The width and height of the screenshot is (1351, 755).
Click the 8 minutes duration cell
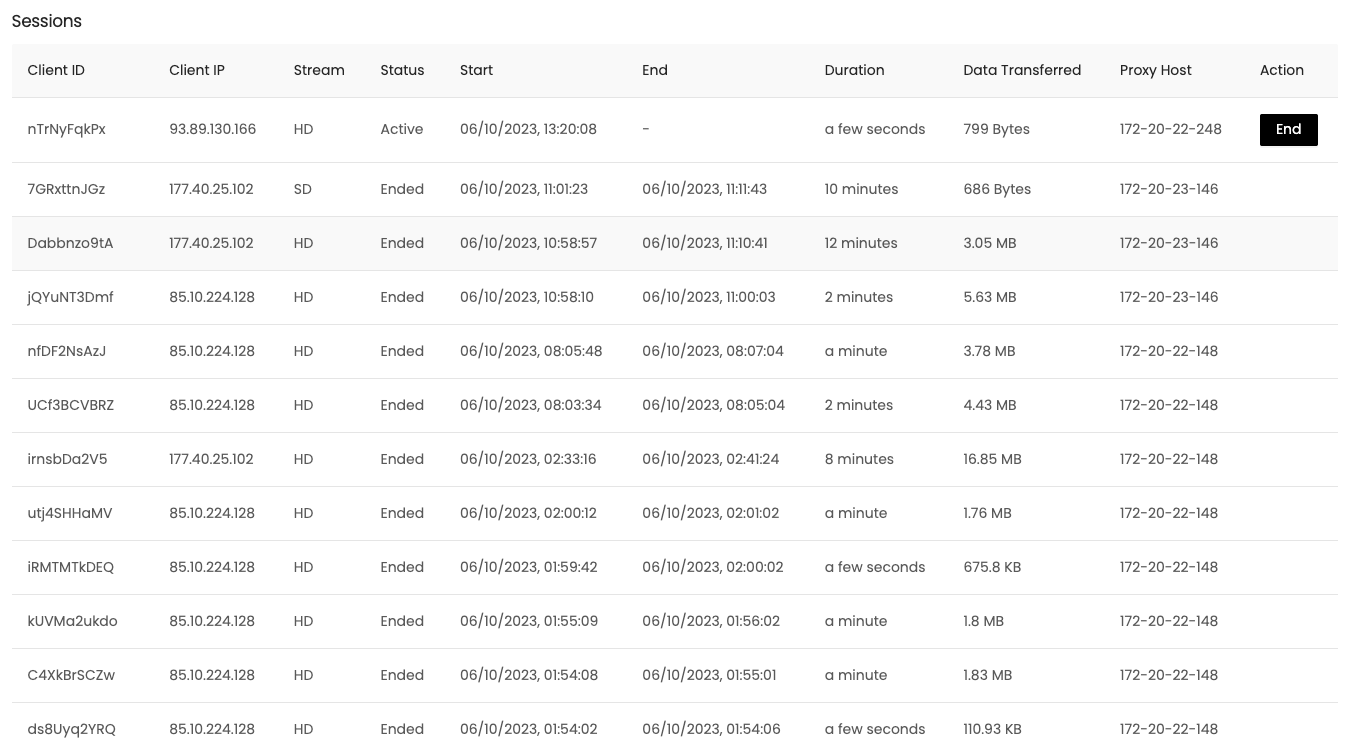coord(859,459)
